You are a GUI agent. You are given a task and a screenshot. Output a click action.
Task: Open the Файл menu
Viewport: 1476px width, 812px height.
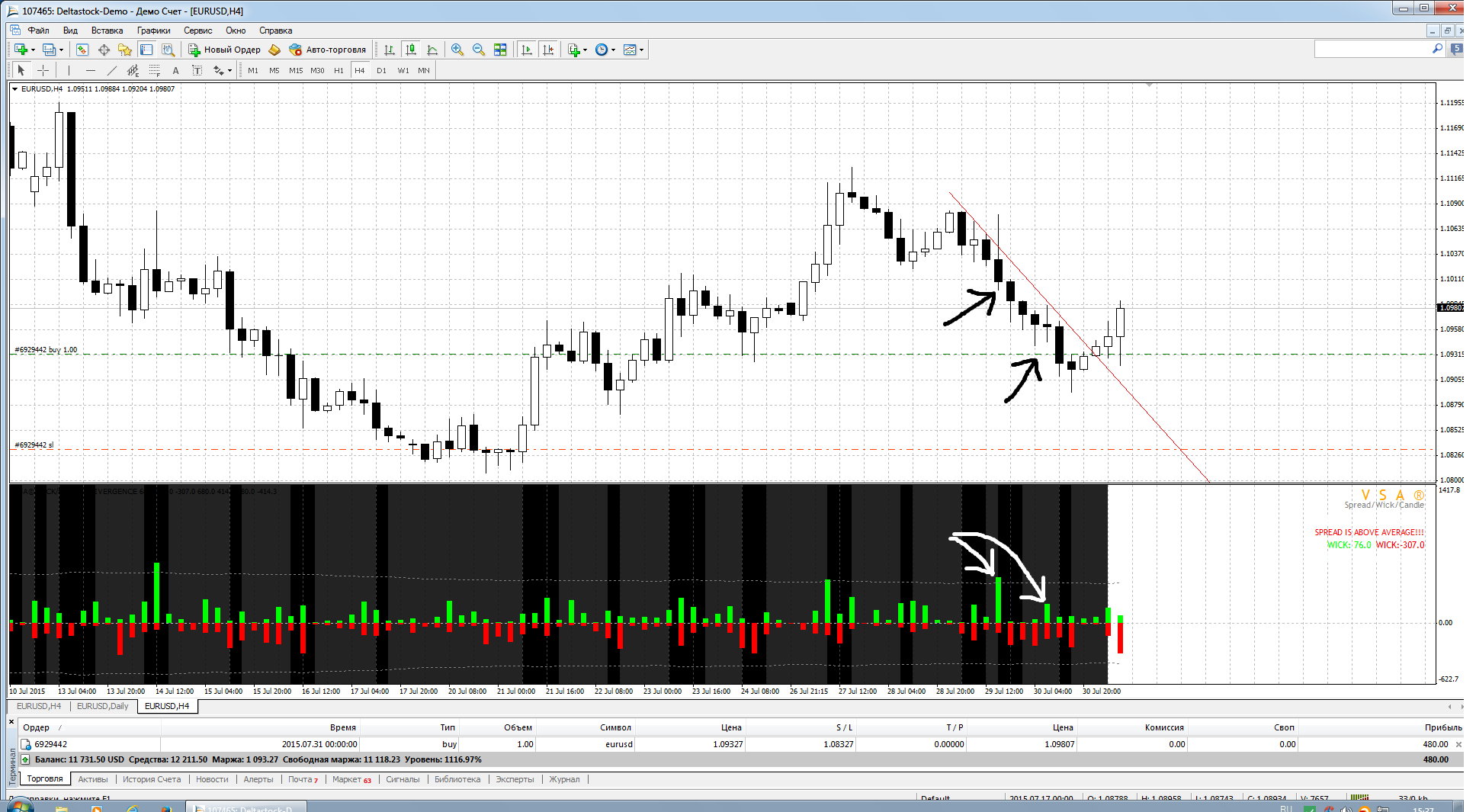coord(38,30)
